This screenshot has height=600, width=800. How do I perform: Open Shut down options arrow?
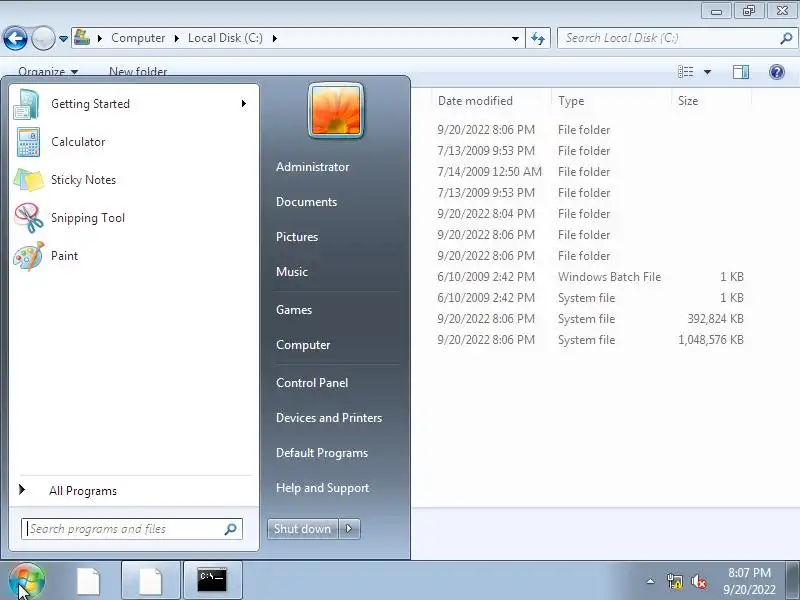[x=349, y=529]
